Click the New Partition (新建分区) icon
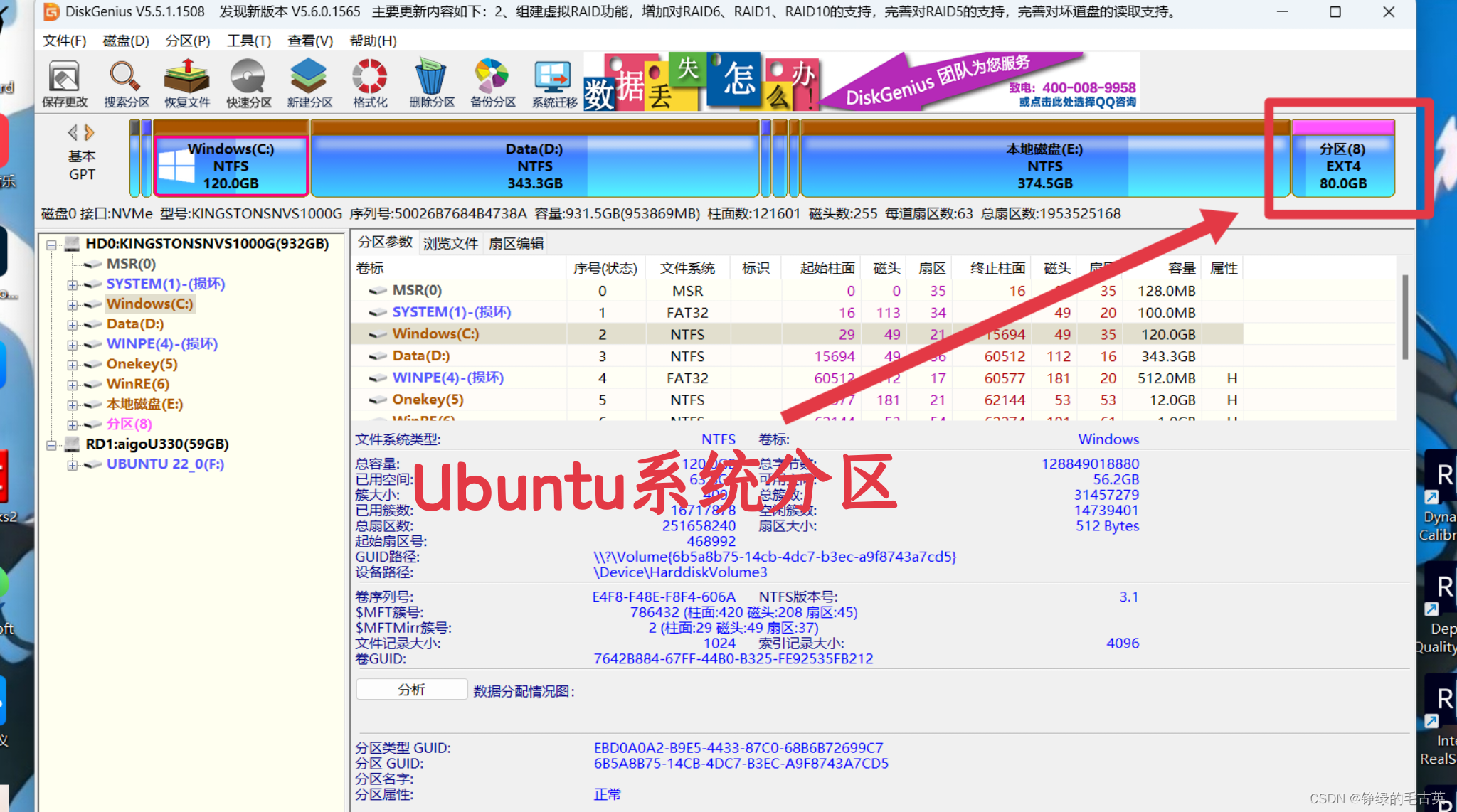Viewport: 1457px width, 812px height. click(309, 82)
